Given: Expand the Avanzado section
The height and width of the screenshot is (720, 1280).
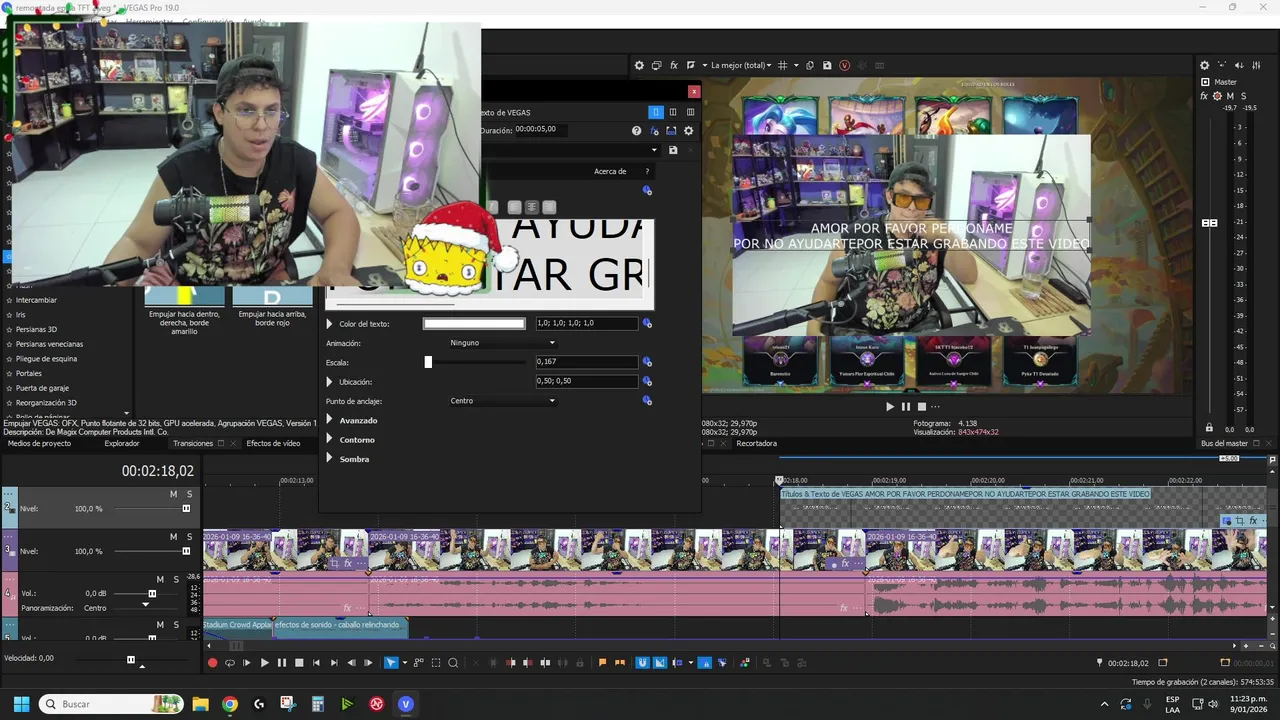Looking at the screenshot, I should tap(329, 420).
